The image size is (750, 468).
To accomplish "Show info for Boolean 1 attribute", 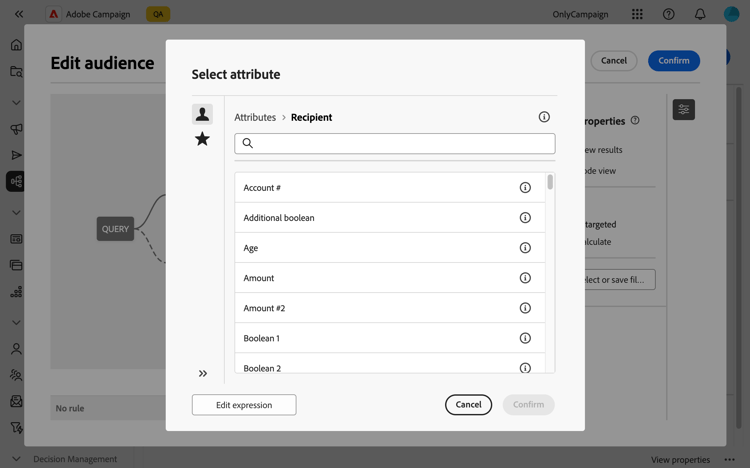I will [525, 338].
